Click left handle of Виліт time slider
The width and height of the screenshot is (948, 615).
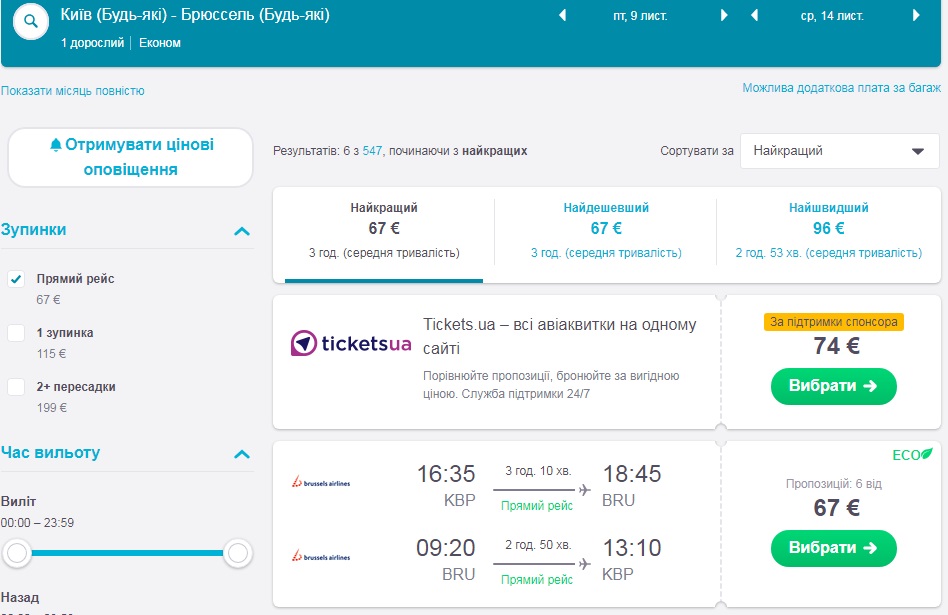pyautogui.click(x=17, y=552)
